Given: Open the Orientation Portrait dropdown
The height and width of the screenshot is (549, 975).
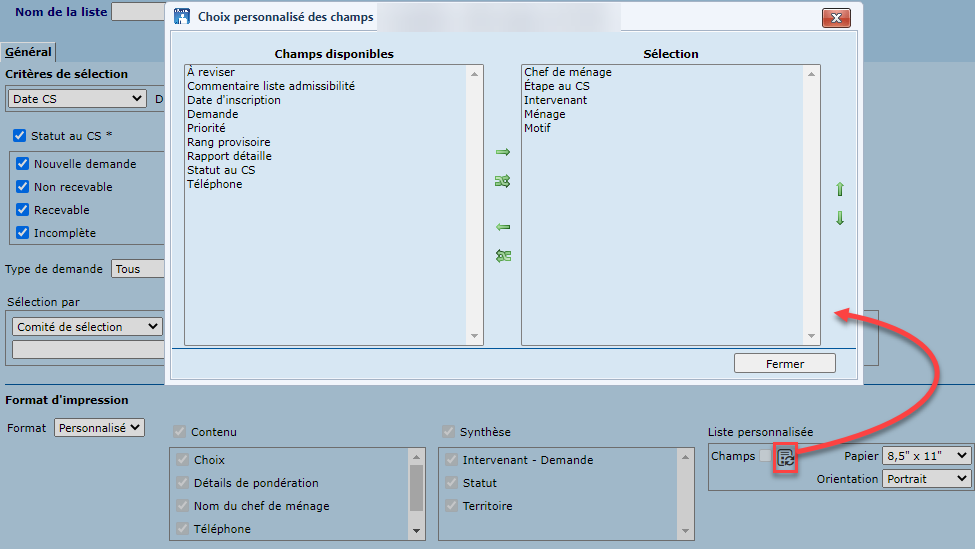Looking at the screenshot, I should coord(927,479).
